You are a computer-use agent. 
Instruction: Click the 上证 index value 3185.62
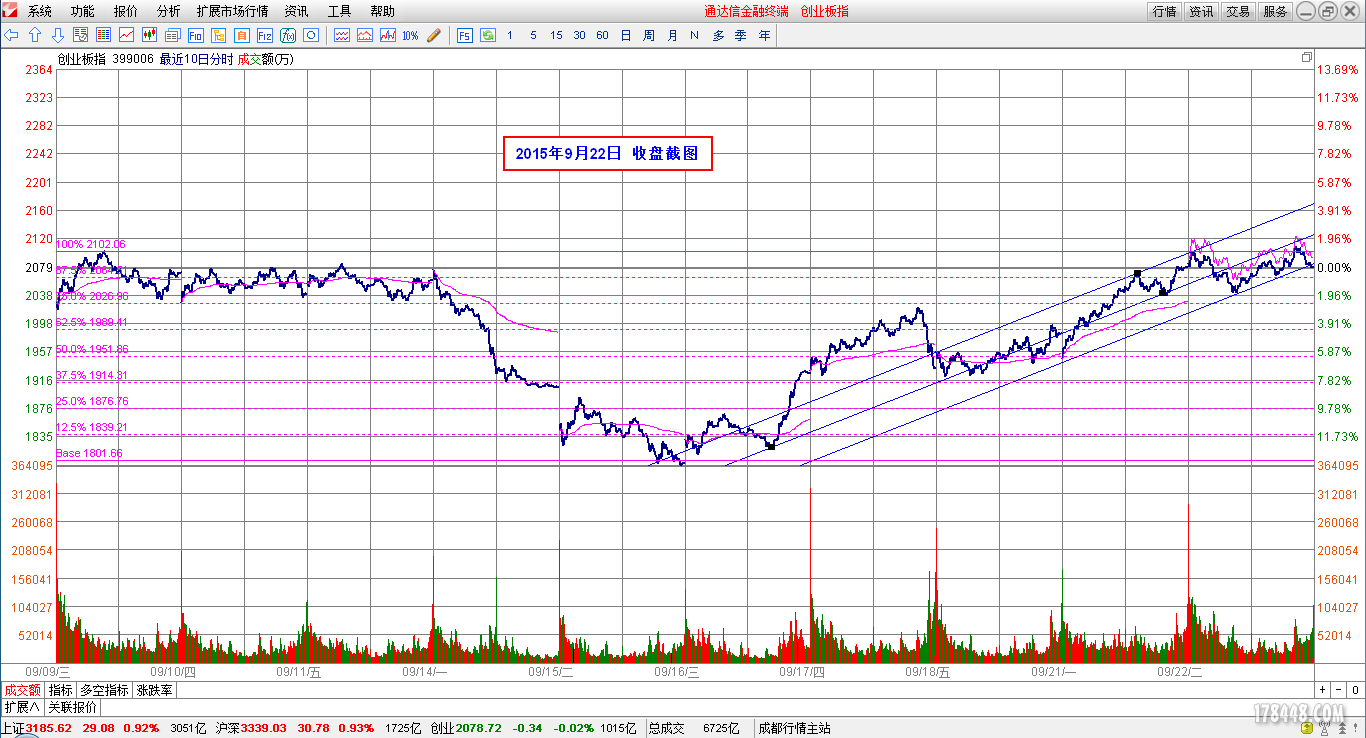(49, 728)
